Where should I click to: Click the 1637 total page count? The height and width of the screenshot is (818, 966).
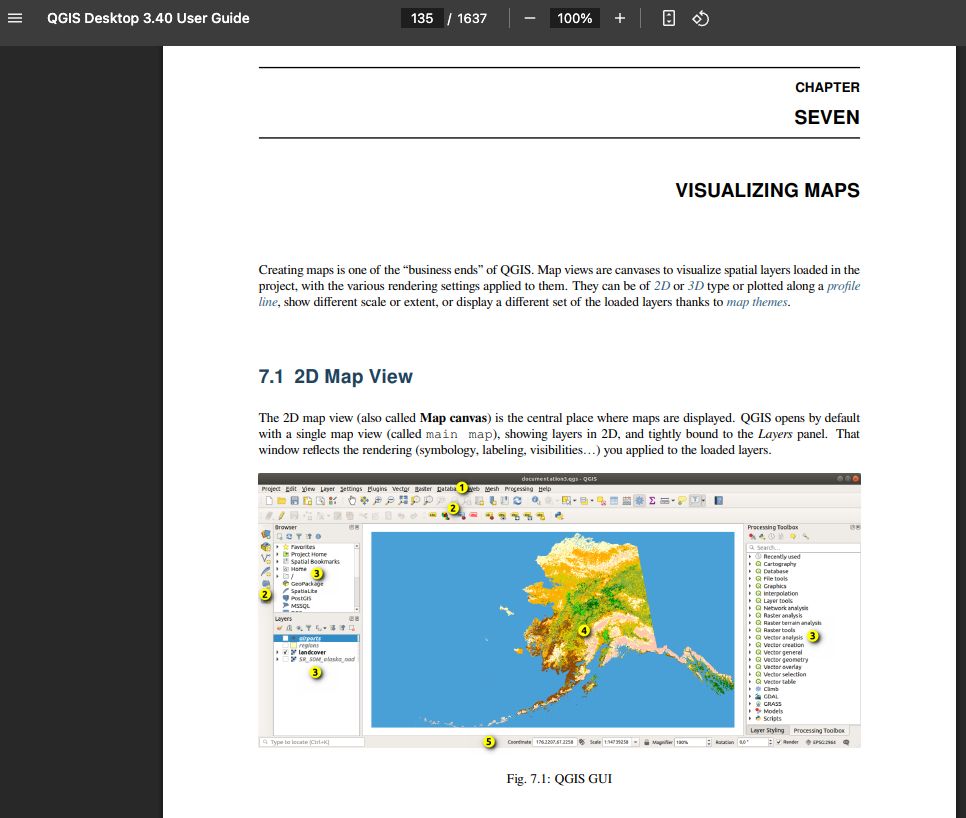pyautogui.click(x=472, y=18)
